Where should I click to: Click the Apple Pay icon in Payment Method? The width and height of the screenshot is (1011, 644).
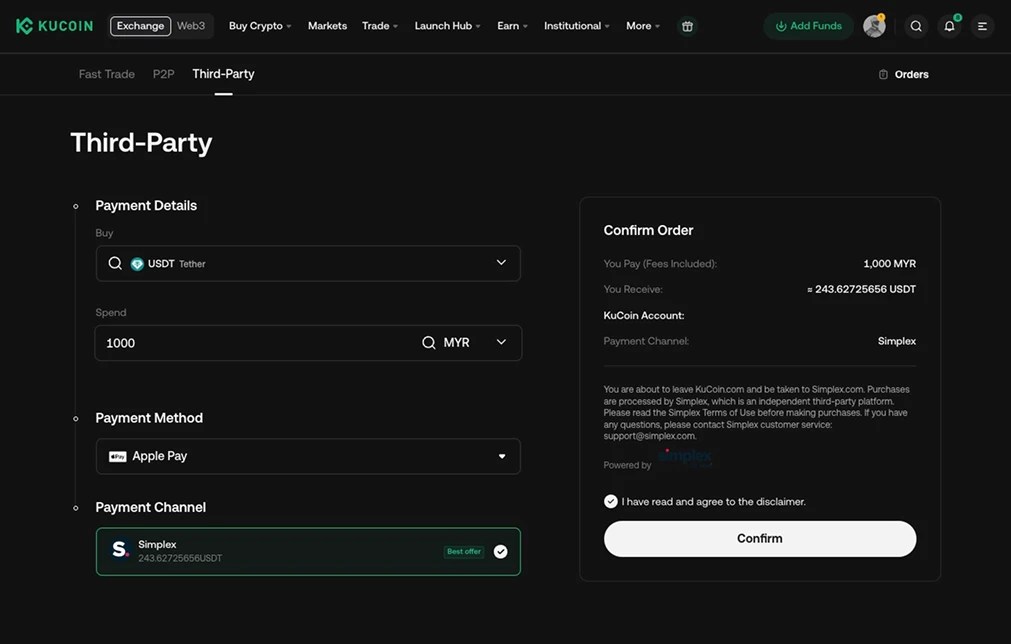point(114,456)
